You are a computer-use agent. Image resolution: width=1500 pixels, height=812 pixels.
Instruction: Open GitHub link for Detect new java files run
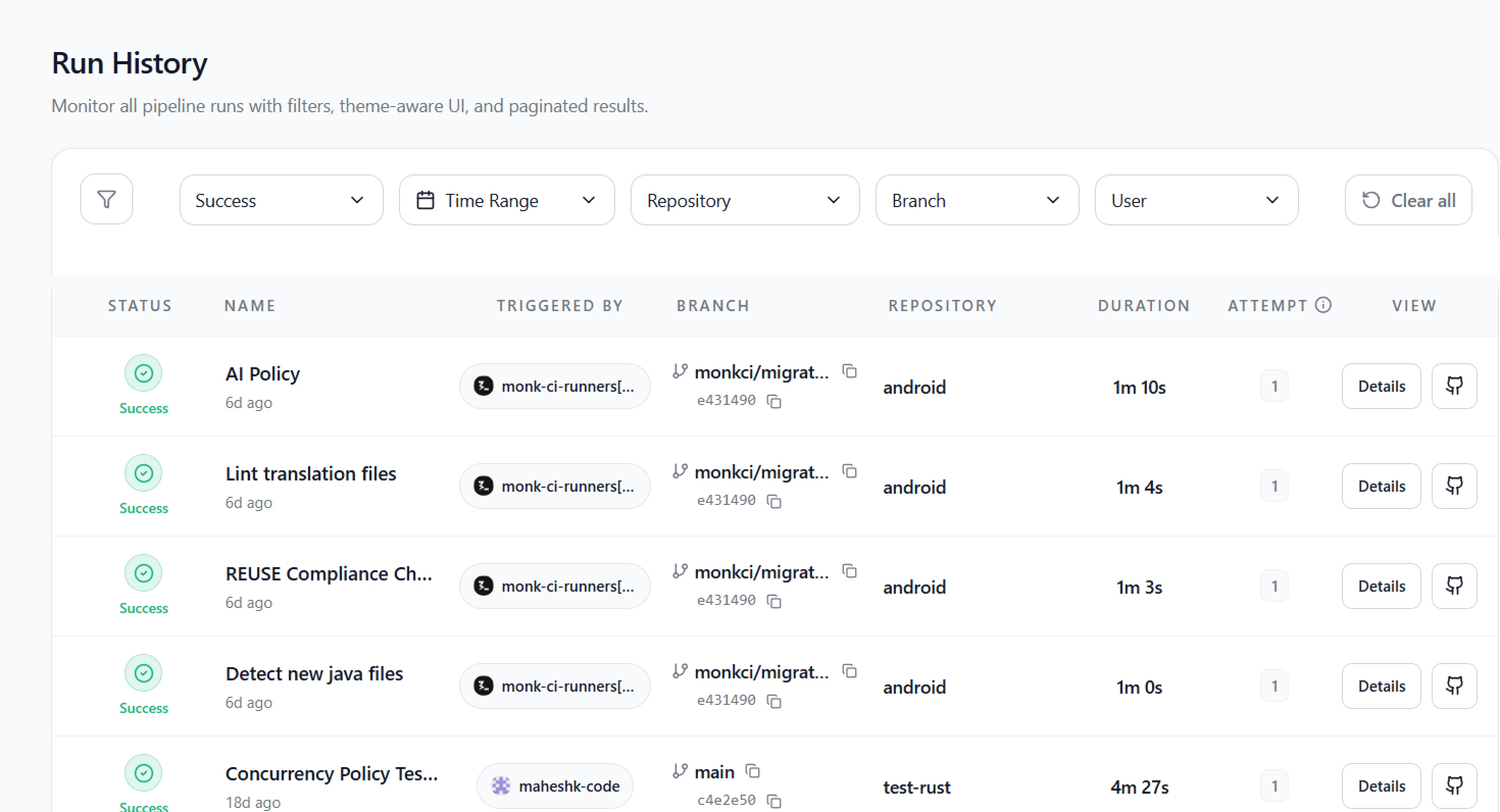pos(1454,686)
